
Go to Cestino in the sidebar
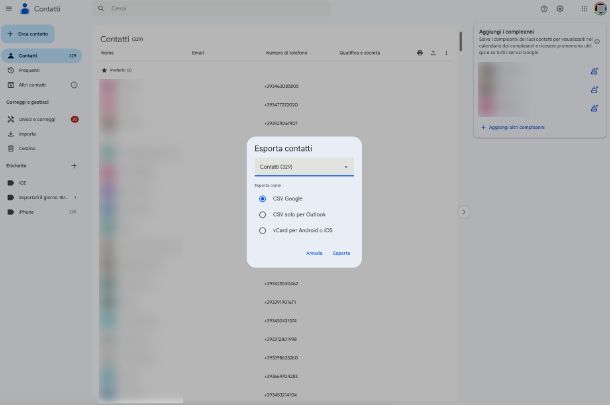(27, 147)
